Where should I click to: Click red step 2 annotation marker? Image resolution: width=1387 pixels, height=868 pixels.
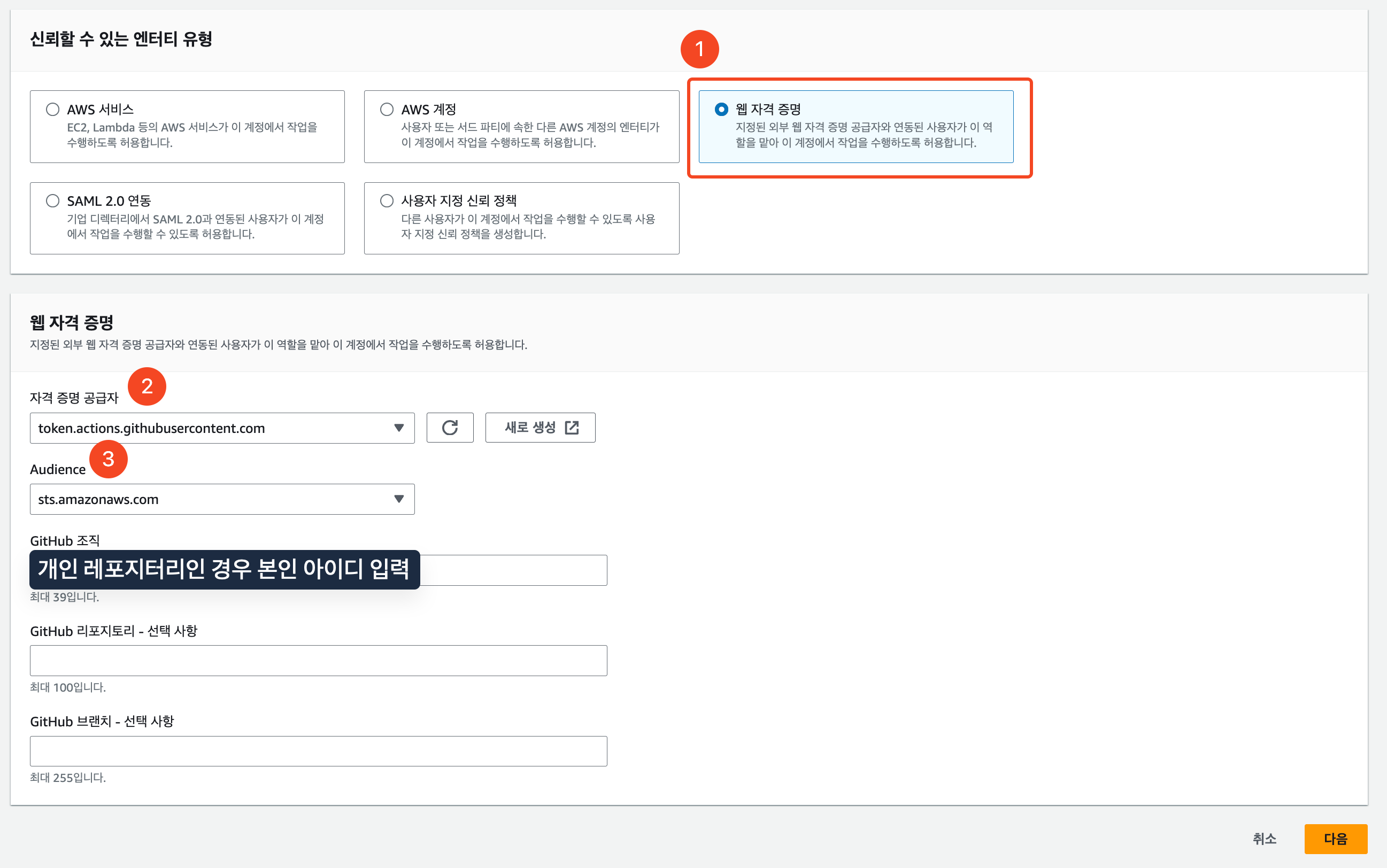click(147, 386)
